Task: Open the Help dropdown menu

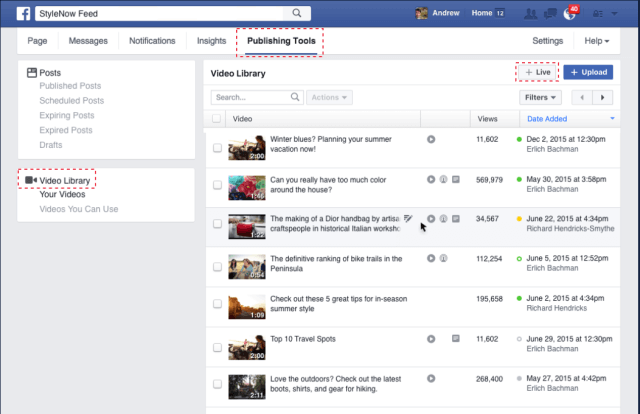Action: tap(596, 41)
